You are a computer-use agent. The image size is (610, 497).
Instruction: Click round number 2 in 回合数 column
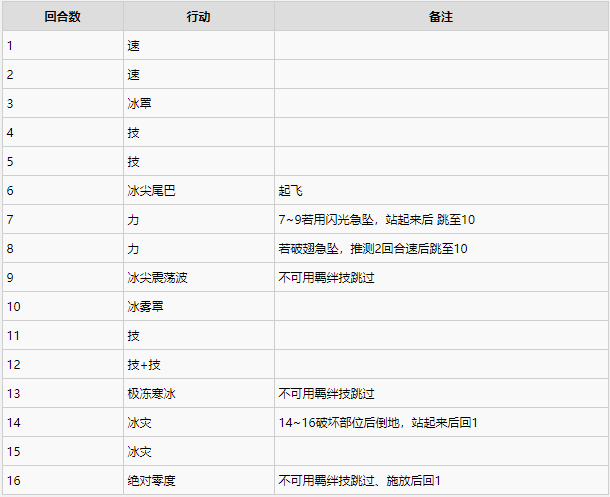10,75
